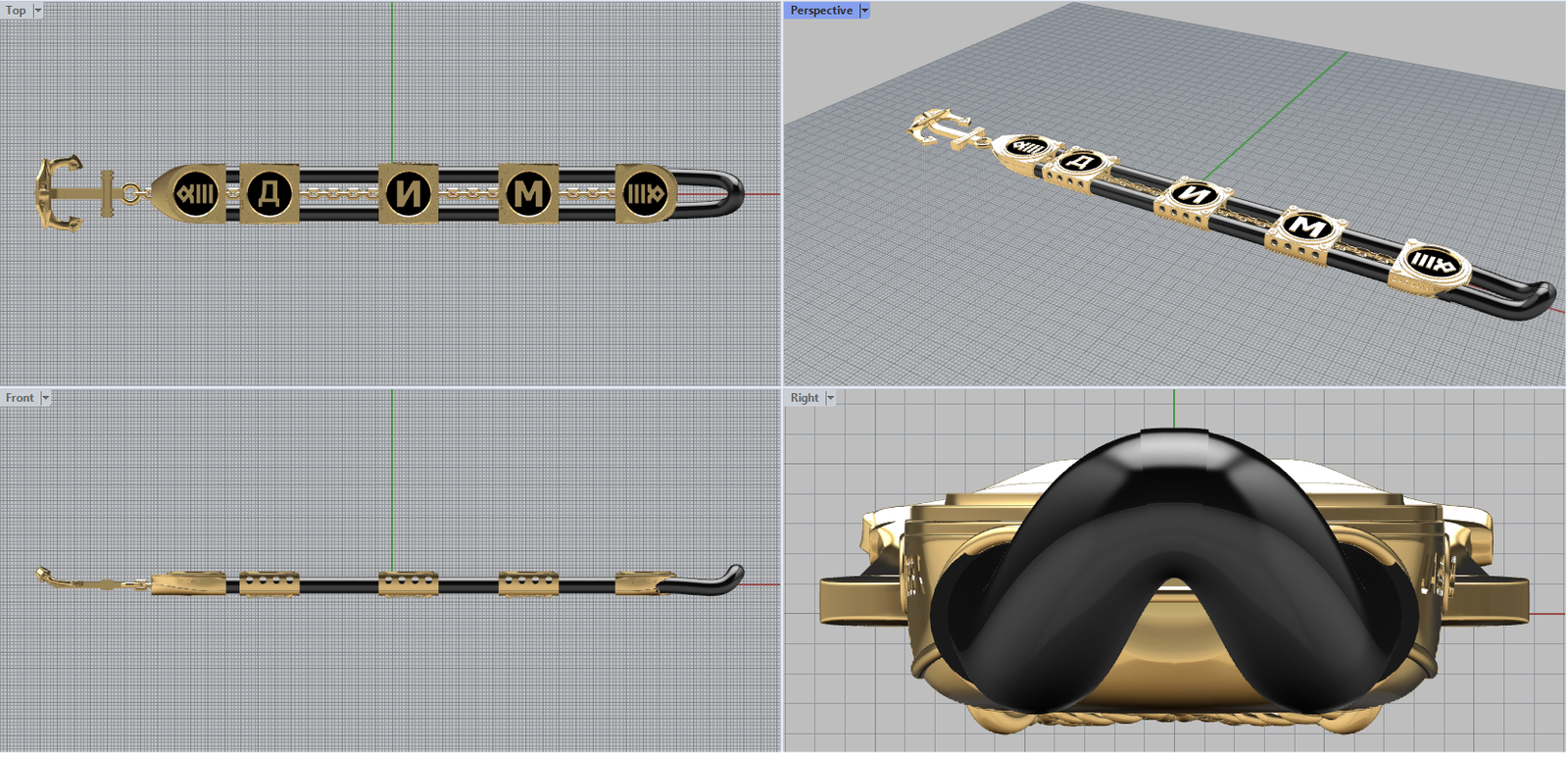Open the Perspective viewport dropdown arrow
The image size is (1568, 757).
864,10
